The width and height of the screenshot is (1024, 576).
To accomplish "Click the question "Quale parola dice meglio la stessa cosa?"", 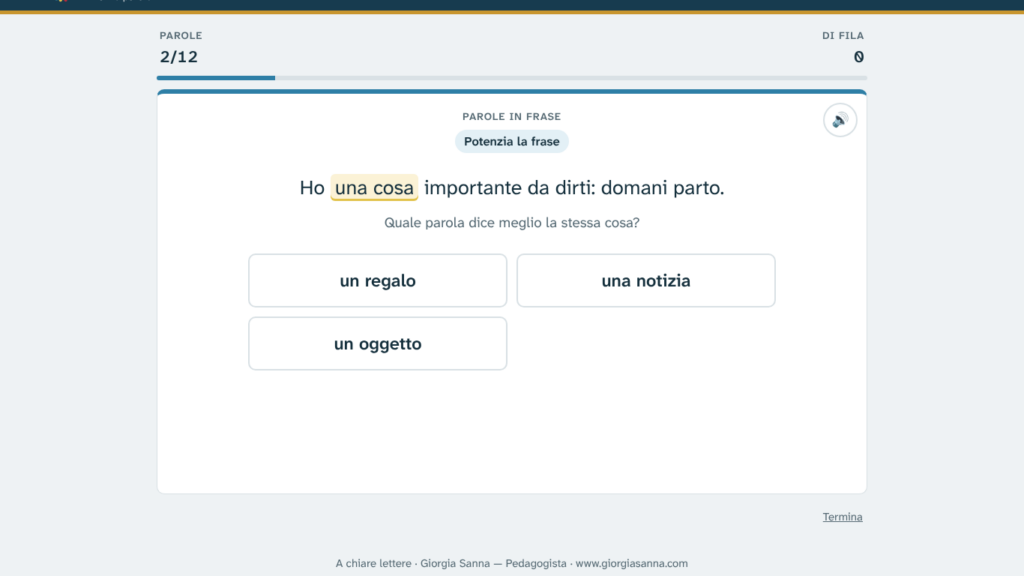I will 511,223.
